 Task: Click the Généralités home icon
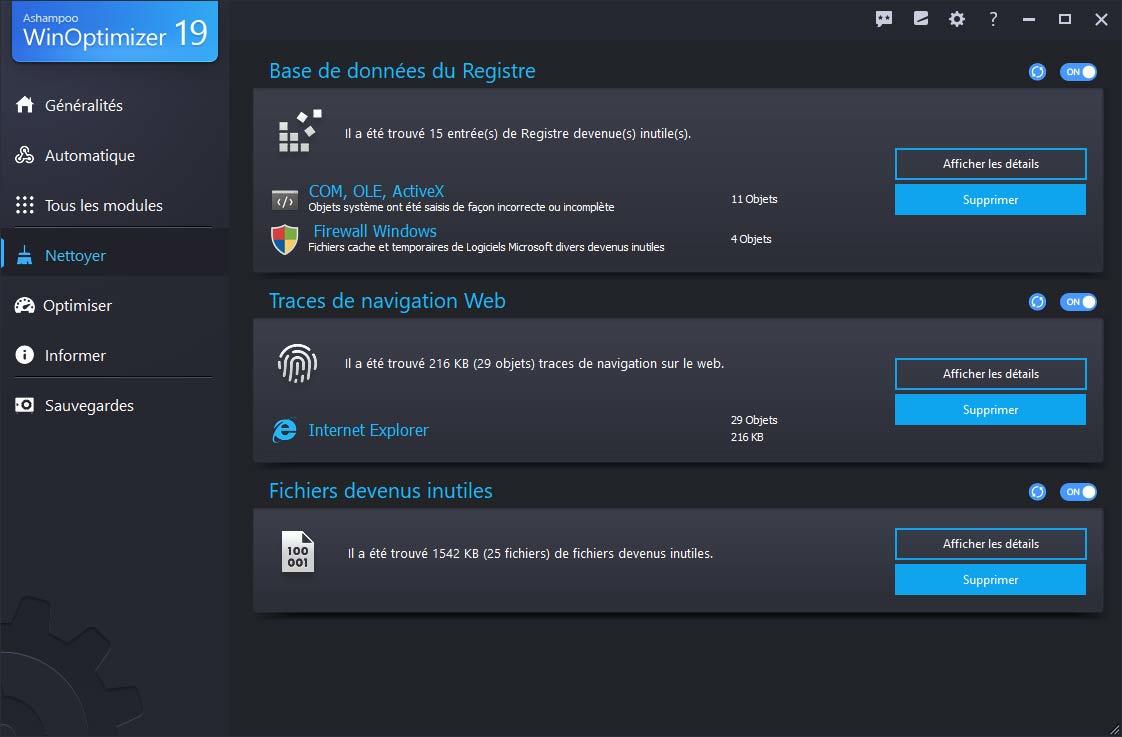tap(25, 104)
